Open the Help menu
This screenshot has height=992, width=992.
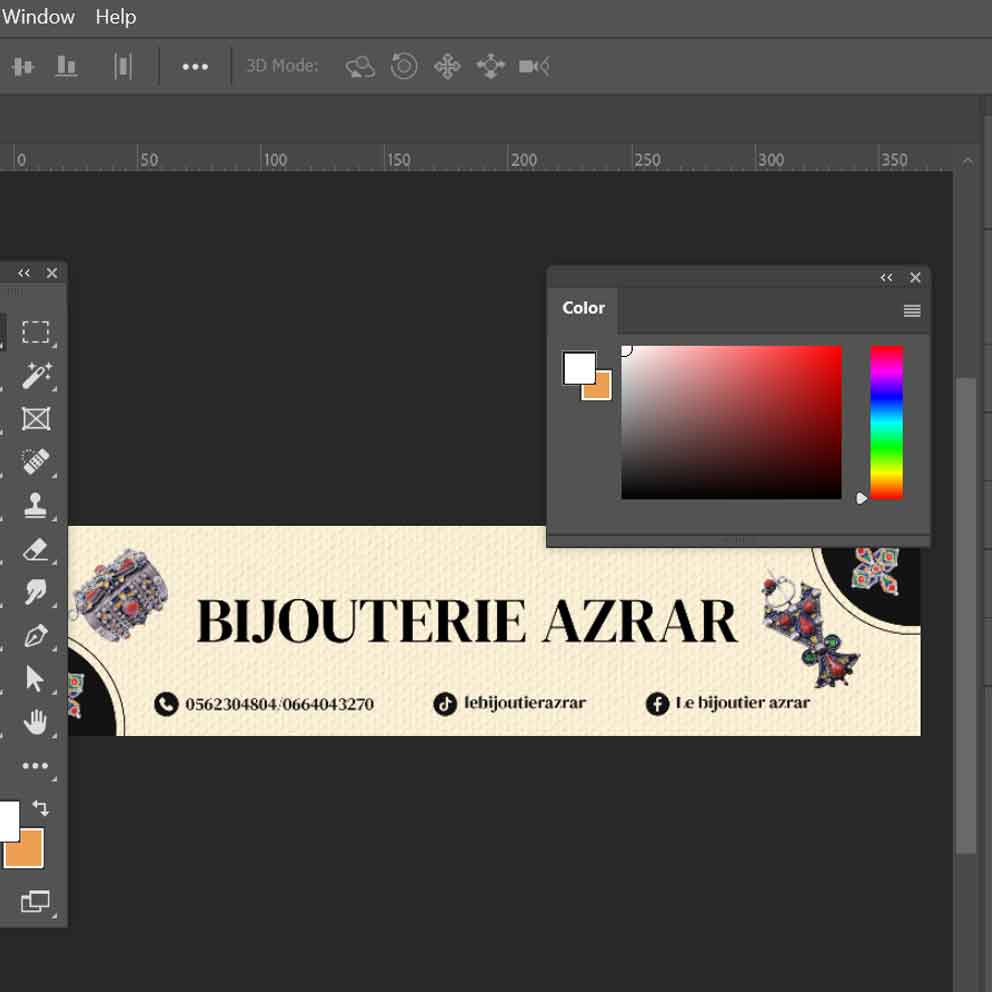(x=115, y=17)
